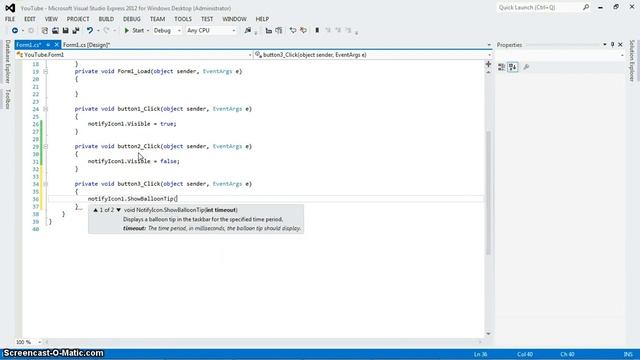
Task: Save the current file with the single disk icon
Action: [65, 31]
